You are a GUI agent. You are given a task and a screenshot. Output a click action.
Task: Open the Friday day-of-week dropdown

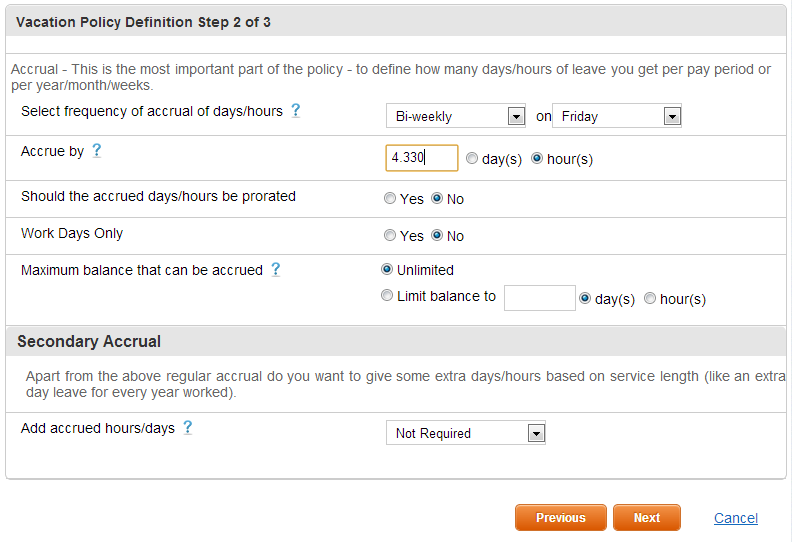[617, 116]
